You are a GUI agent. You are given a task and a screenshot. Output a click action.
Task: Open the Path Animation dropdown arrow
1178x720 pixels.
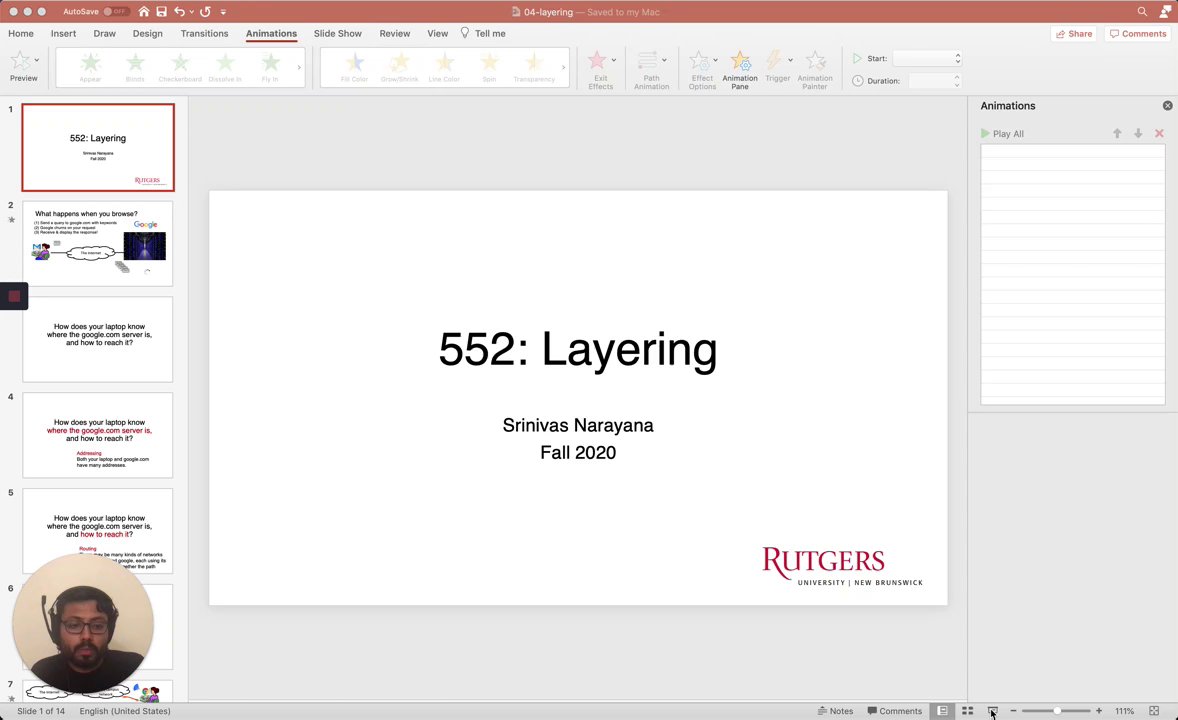click(x=664, y=60)
